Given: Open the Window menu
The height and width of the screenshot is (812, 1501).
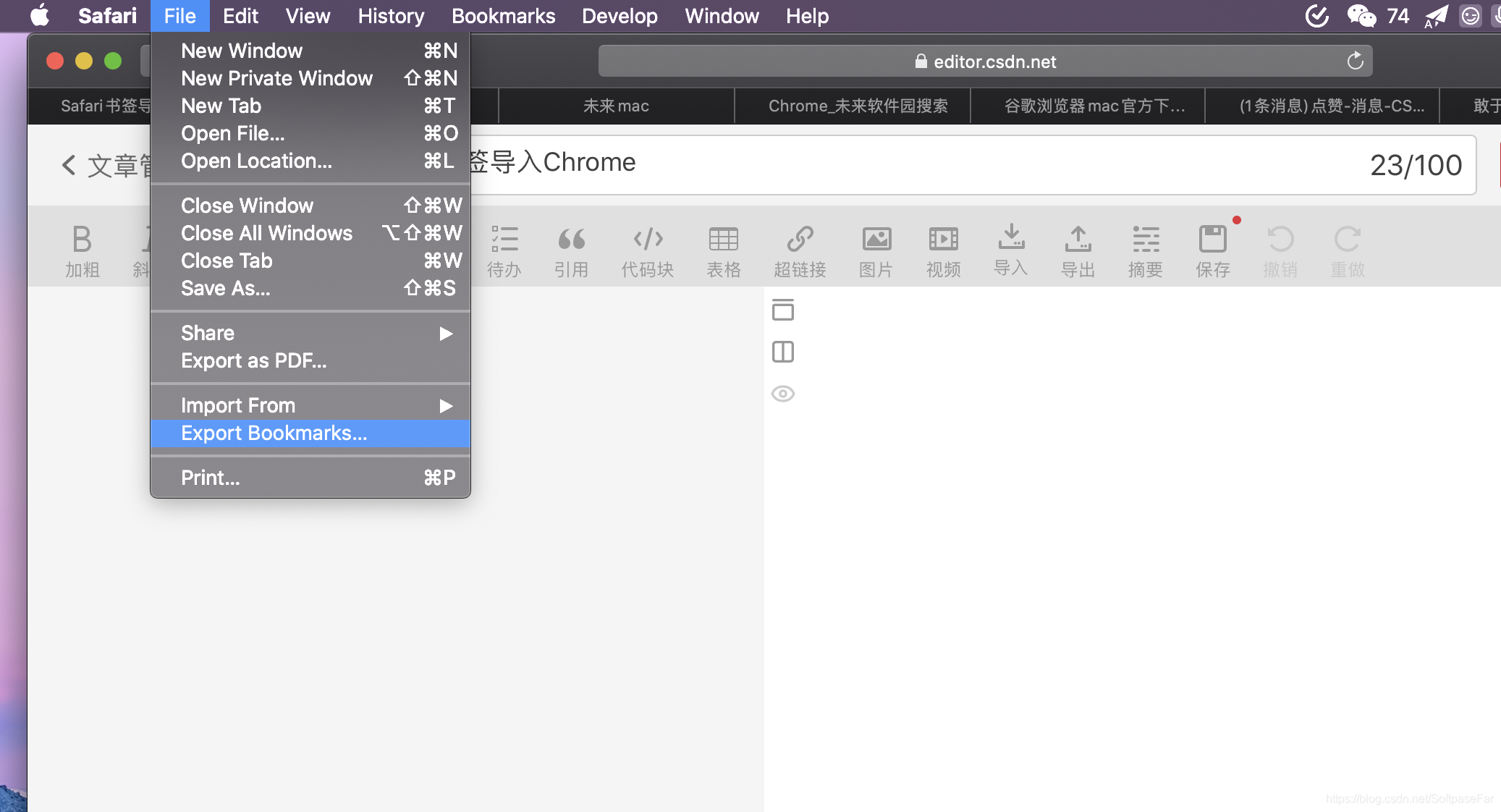Looking at the screenshot, I should [x=722, y=15].
